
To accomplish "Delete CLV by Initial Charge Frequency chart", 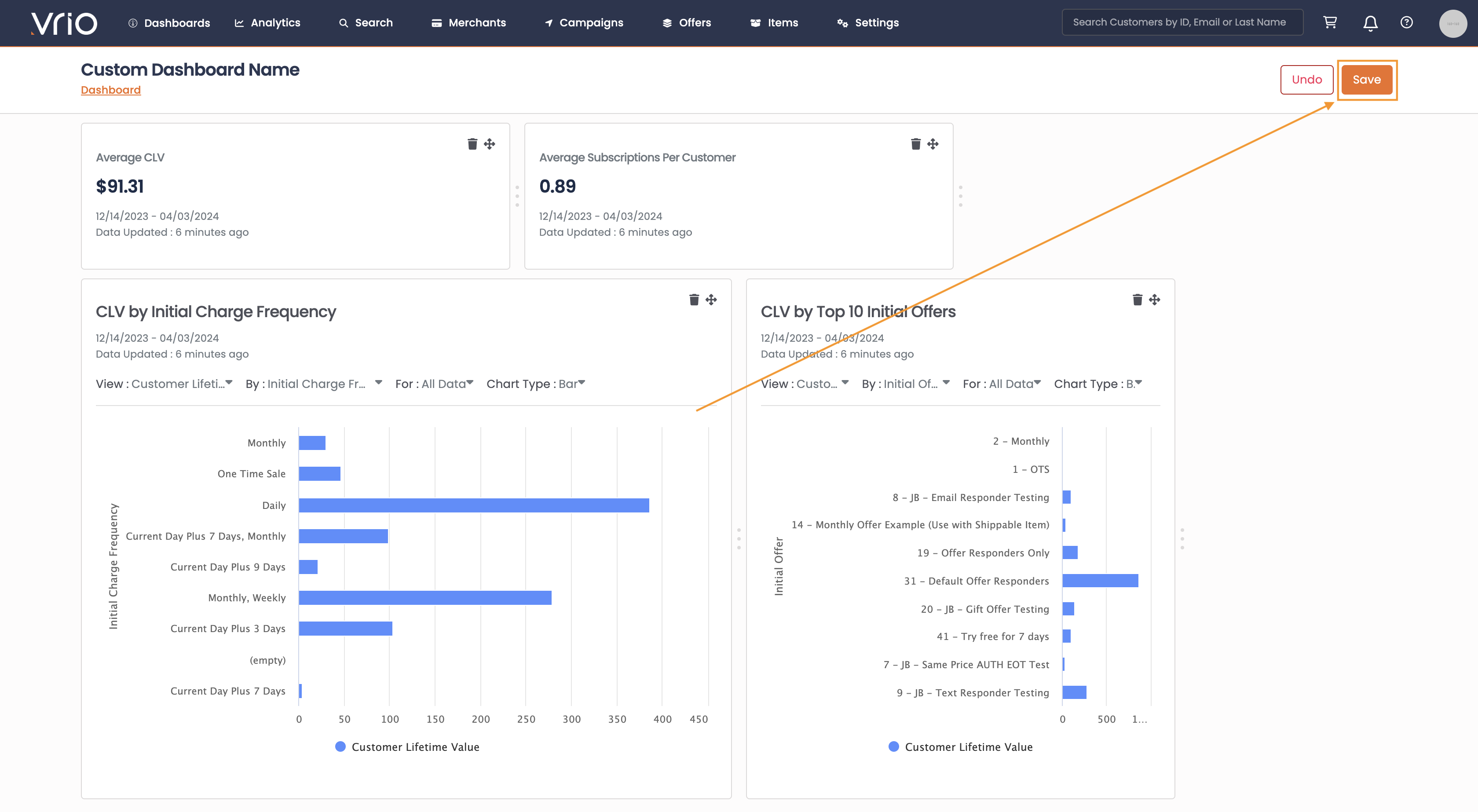I will click(x=694, y=300).
